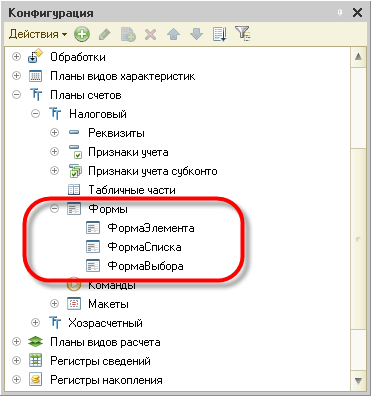The height and width of the screenshot is (396, 371).
Task: Click the green Add object toolbar icon
Action: pos(82,34)
